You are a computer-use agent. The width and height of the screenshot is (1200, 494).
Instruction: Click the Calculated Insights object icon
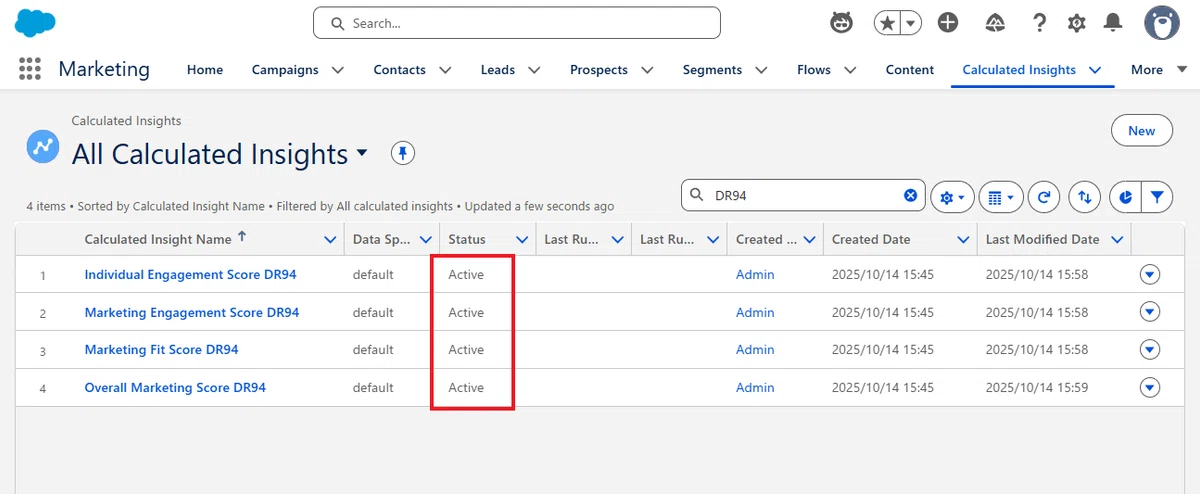point(43,147)
